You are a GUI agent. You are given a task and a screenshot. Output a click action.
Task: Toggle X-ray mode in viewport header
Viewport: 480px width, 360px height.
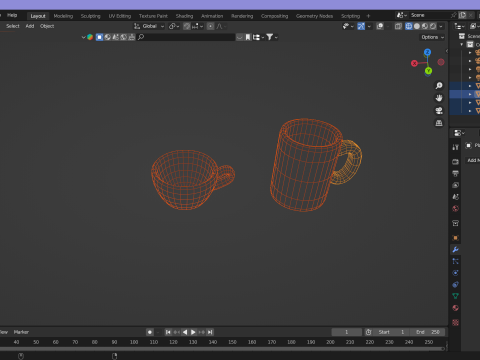(x=398, y=26)
